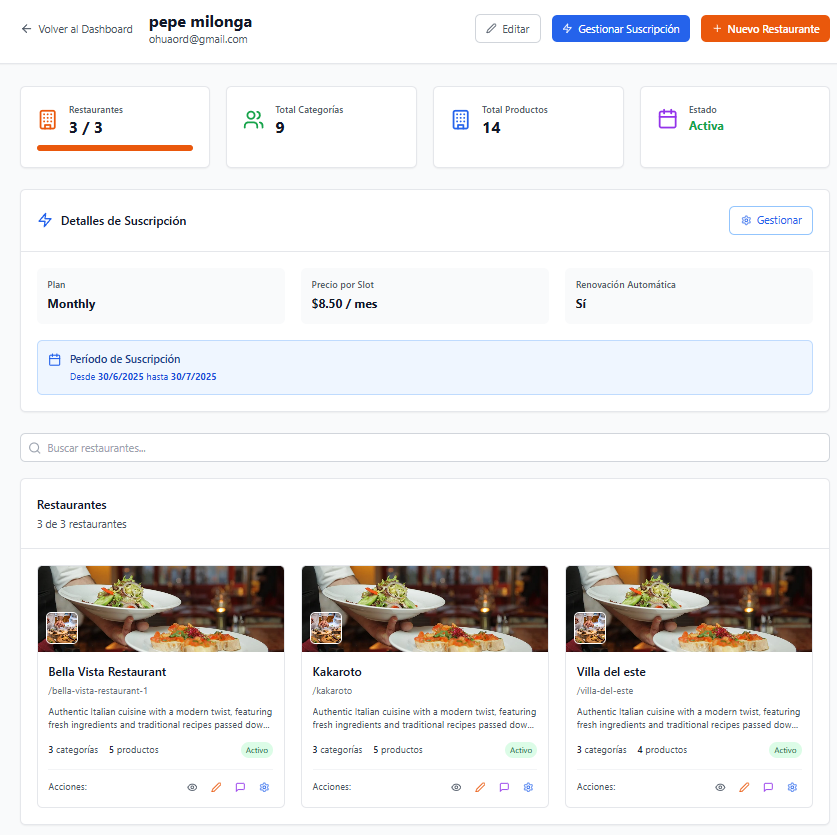Viewport: 837px width, 835px height.
Task: Click the restaurant slots progress bar
Action: (x=115, y=148)
